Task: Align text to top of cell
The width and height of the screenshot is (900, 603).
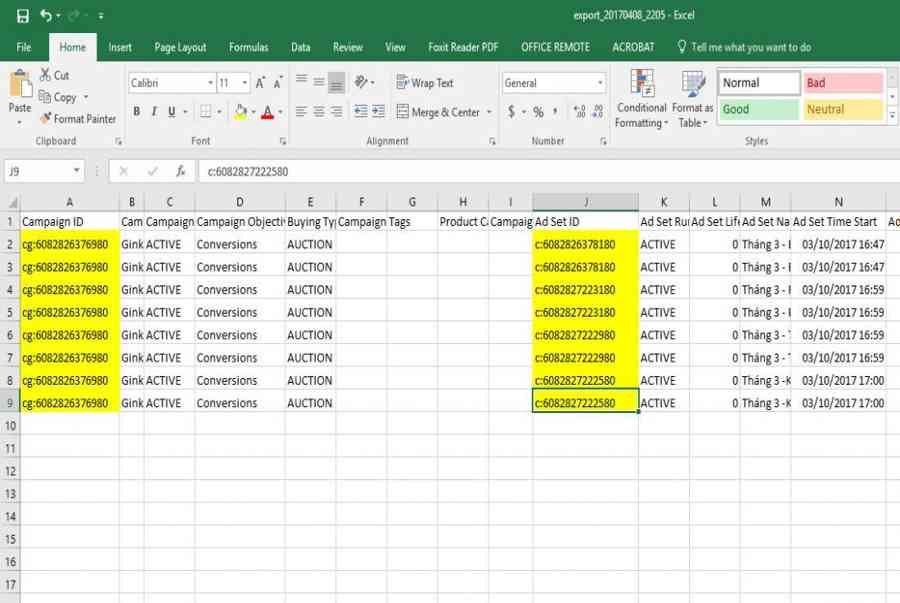Action: pyautogui.click(x=301, y=81)
